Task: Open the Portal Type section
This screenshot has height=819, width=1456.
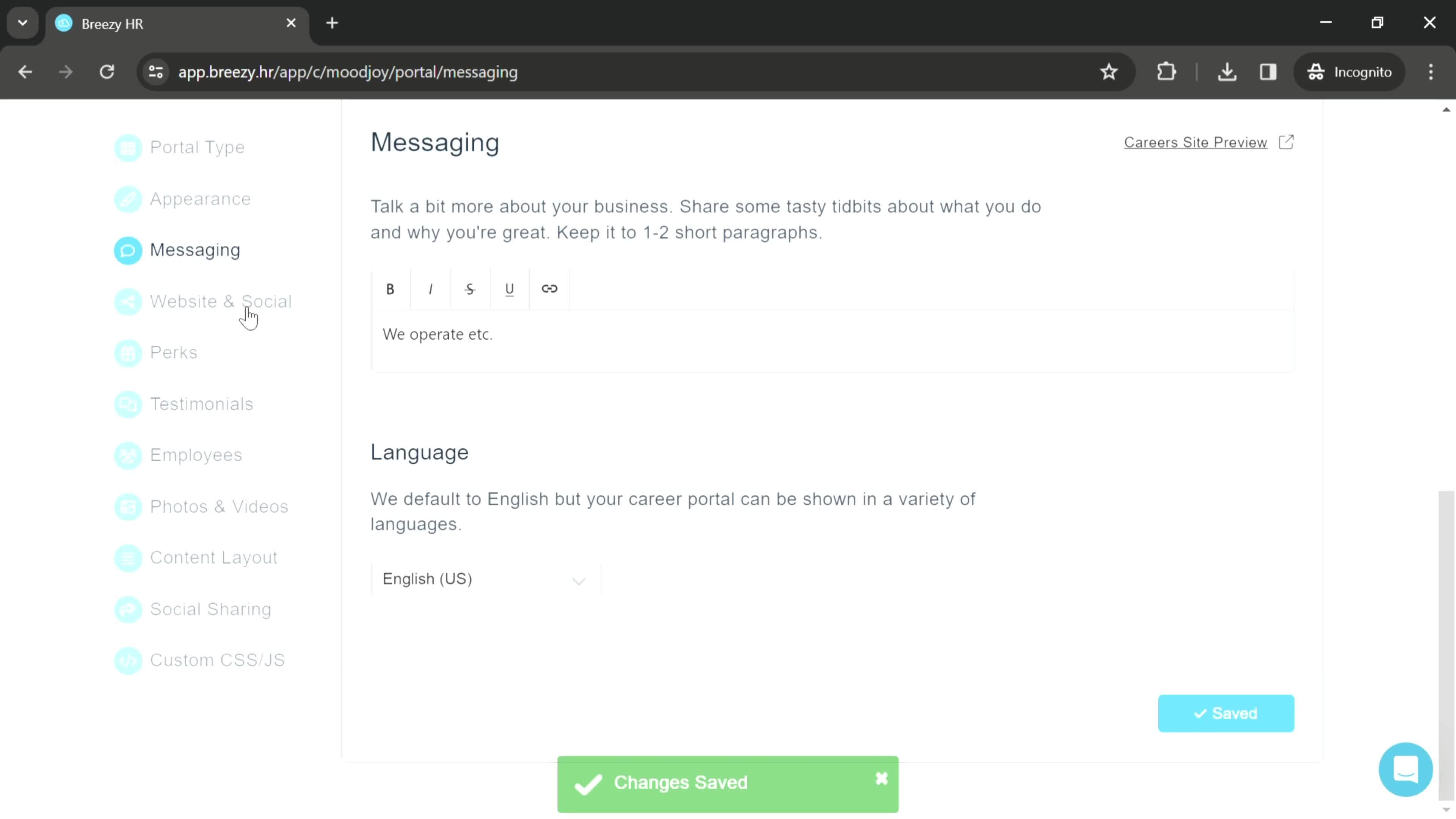Action: coord(197,147)
